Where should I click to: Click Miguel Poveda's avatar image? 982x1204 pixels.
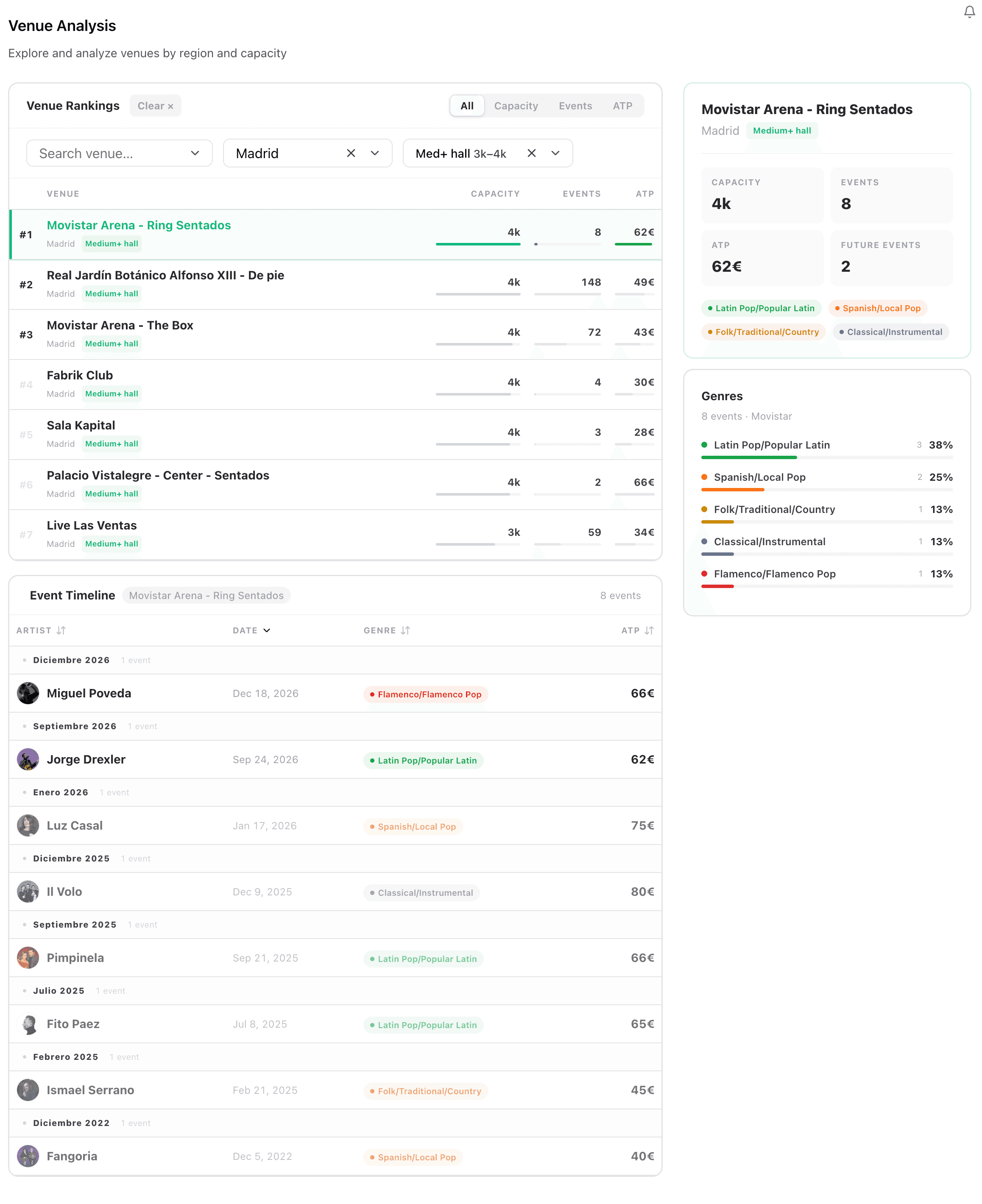click(x=28, y=693)
